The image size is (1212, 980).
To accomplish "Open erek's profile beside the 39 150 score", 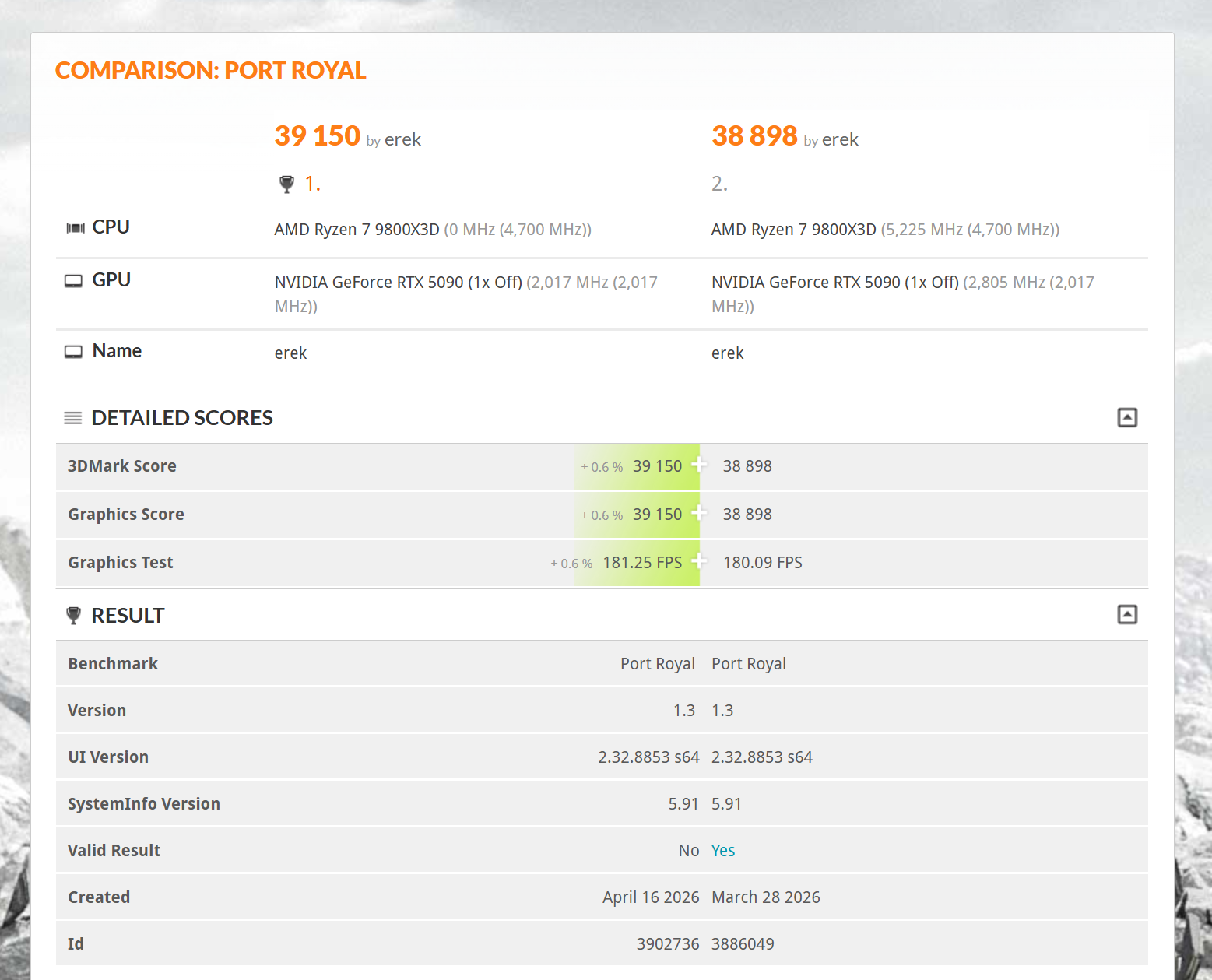I will pos(402,140).
